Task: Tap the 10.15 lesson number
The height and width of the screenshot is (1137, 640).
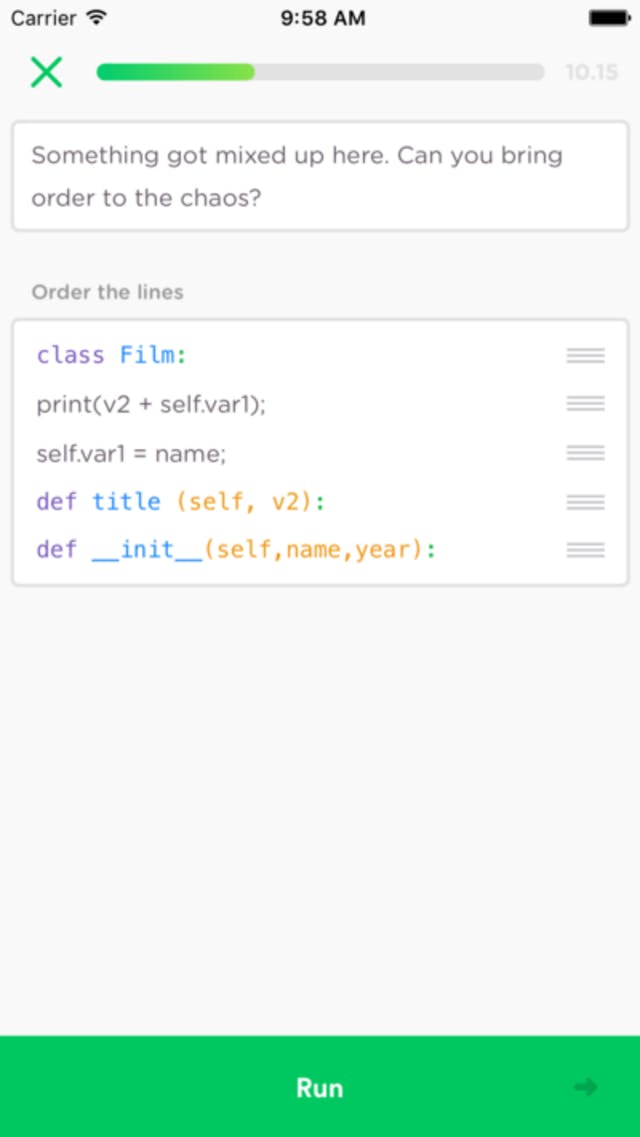Action: click(x=591, y=72)
